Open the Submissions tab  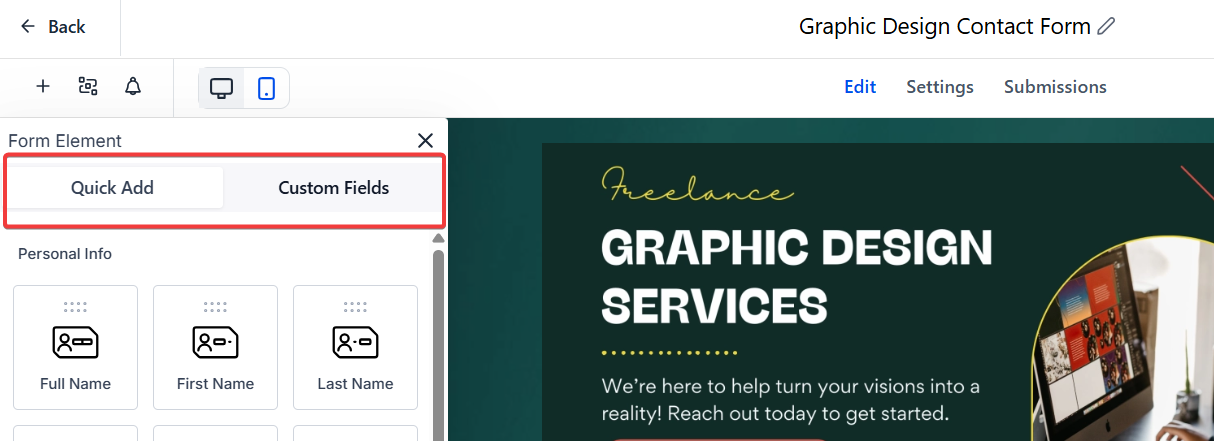[1055, 87]
